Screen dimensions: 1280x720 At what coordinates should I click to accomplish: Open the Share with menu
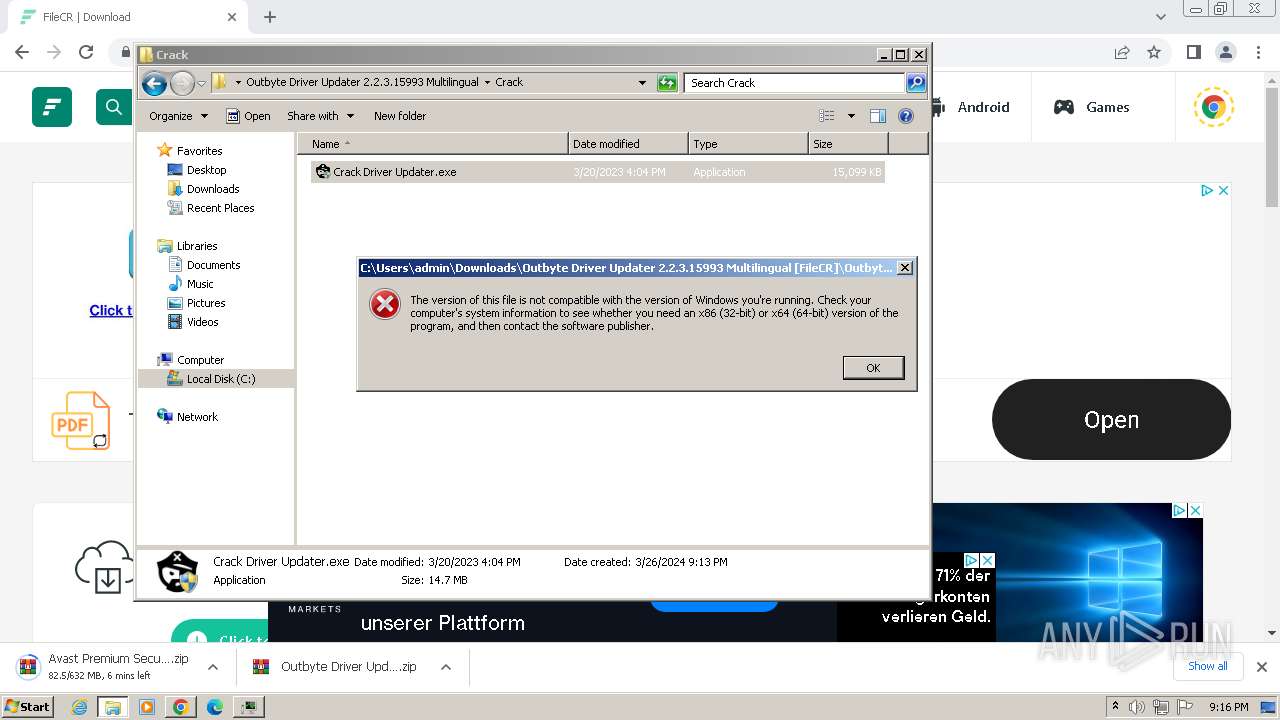point(320,116)
